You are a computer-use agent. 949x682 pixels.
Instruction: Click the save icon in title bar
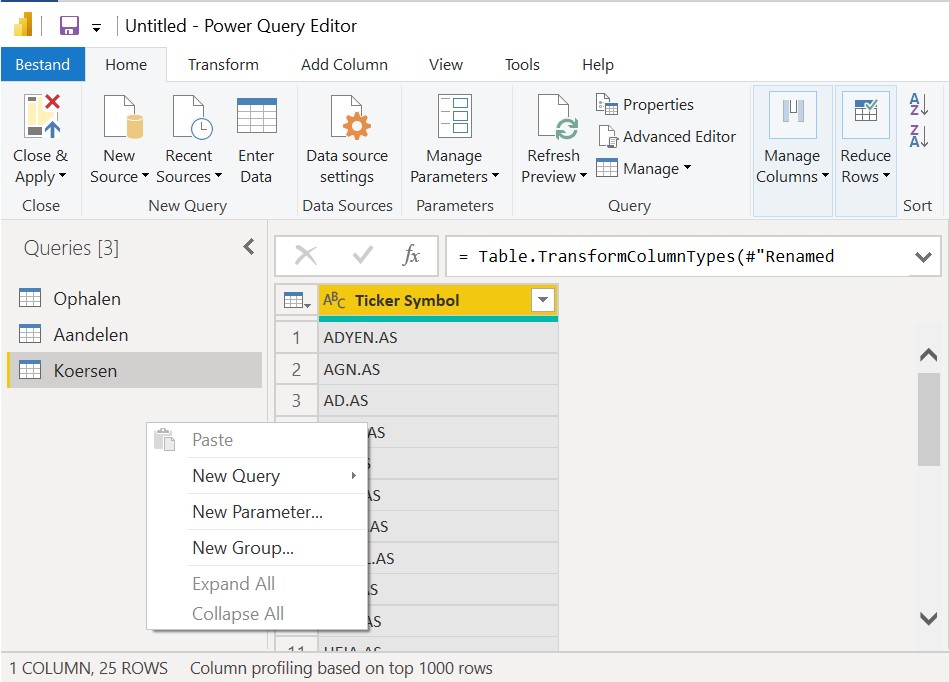point(69,26)
